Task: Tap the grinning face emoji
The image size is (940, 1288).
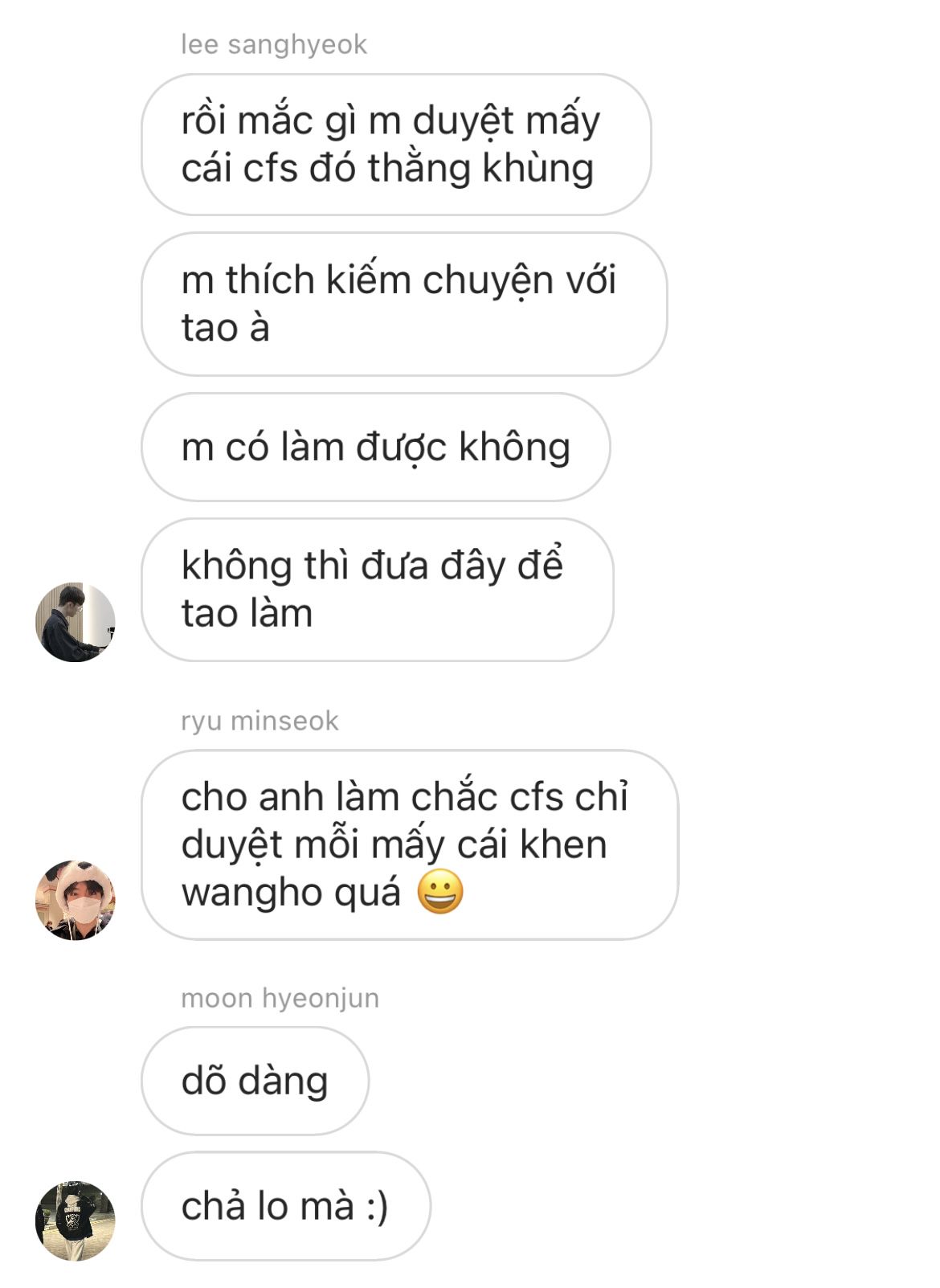Action: pos(440,892)
